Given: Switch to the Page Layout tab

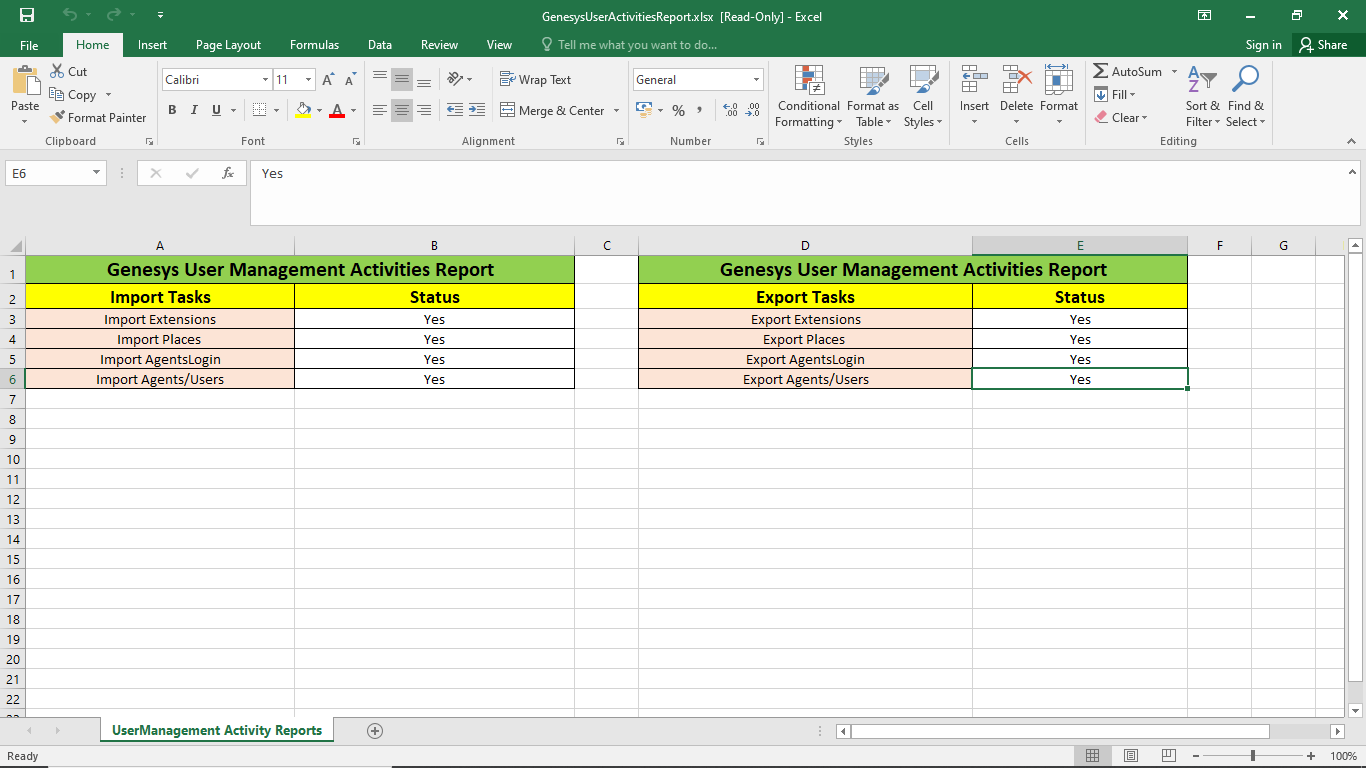Looking at the screenshot, I should pyautogui.click(x=228, y=45).
